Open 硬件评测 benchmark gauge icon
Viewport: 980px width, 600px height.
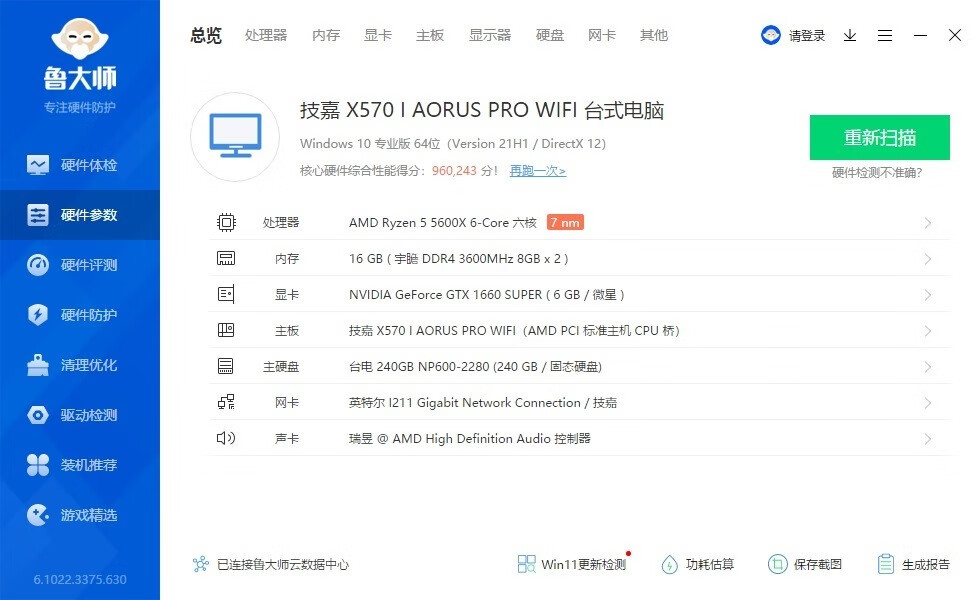pyautogui.click(x=38, y=265)
